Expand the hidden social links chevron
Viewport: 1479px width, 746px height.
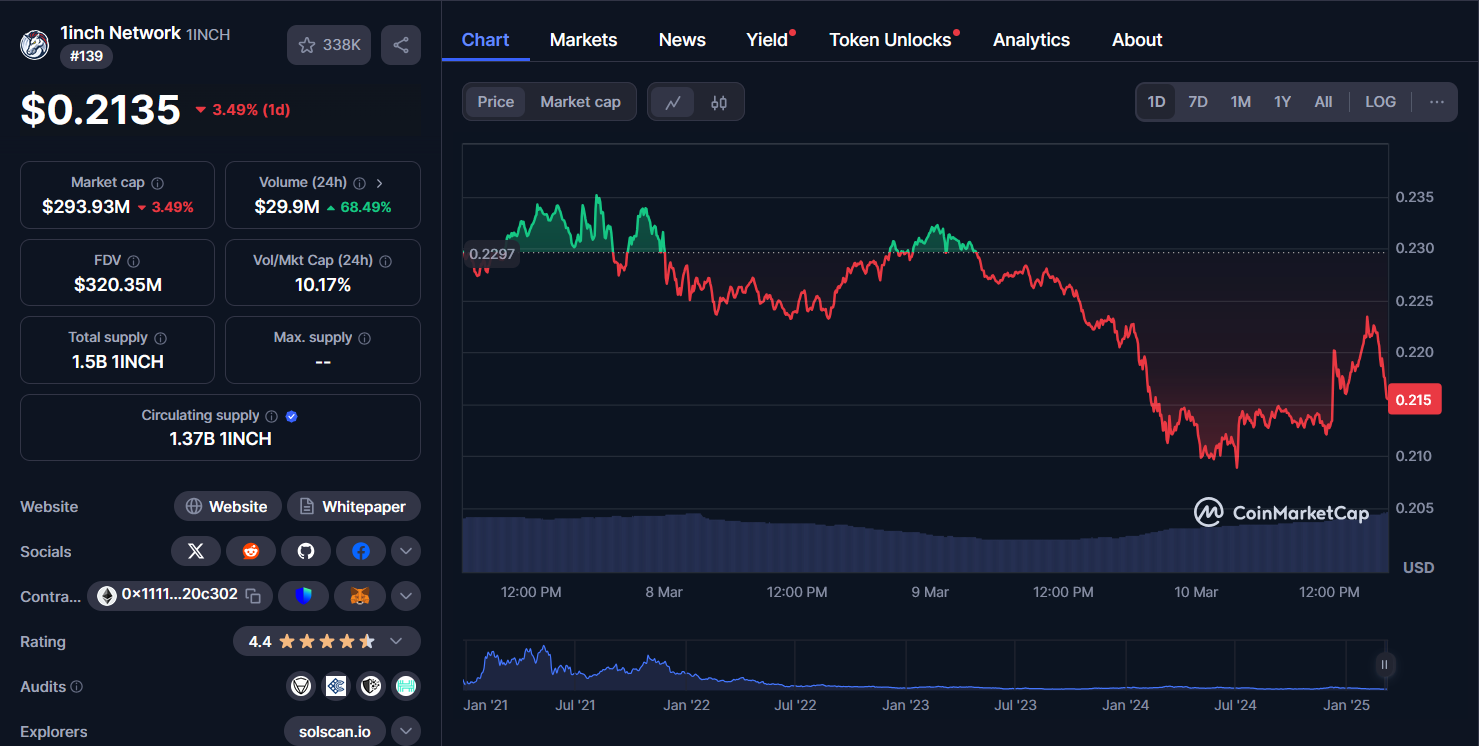(x=406, y=551)
